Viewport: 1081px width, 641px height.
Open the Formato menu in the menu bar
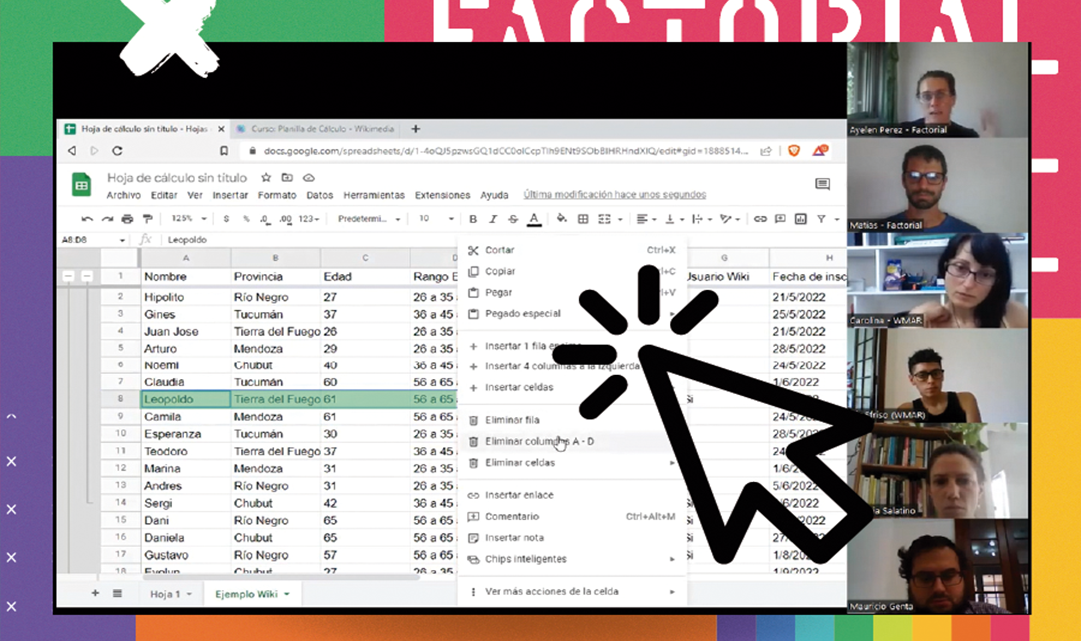pos(277,195)
